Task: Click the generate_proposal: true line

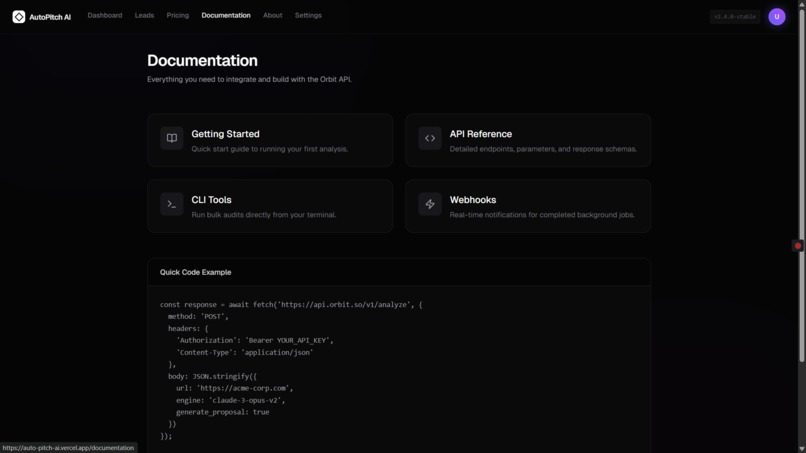Action: 223,412
